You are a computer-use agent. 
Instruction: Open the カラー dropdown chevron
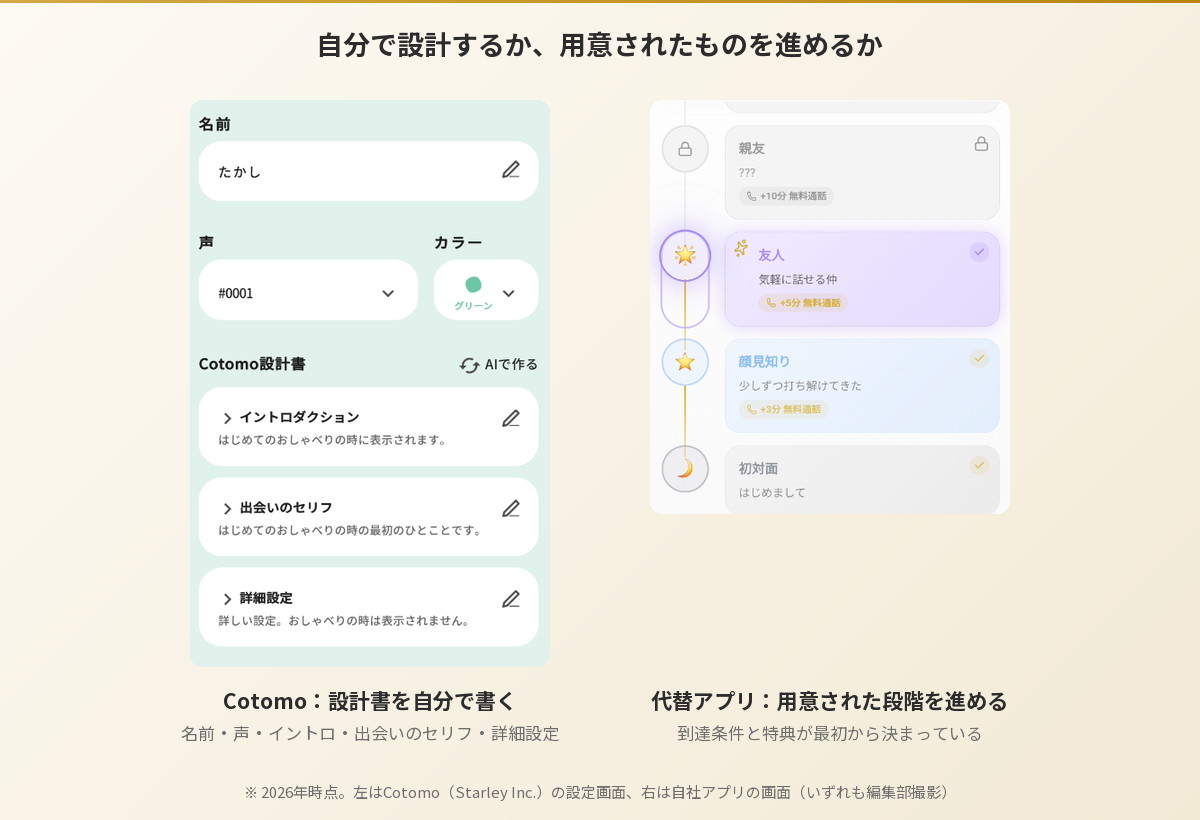pyautogui.click(x=508, y=293)
